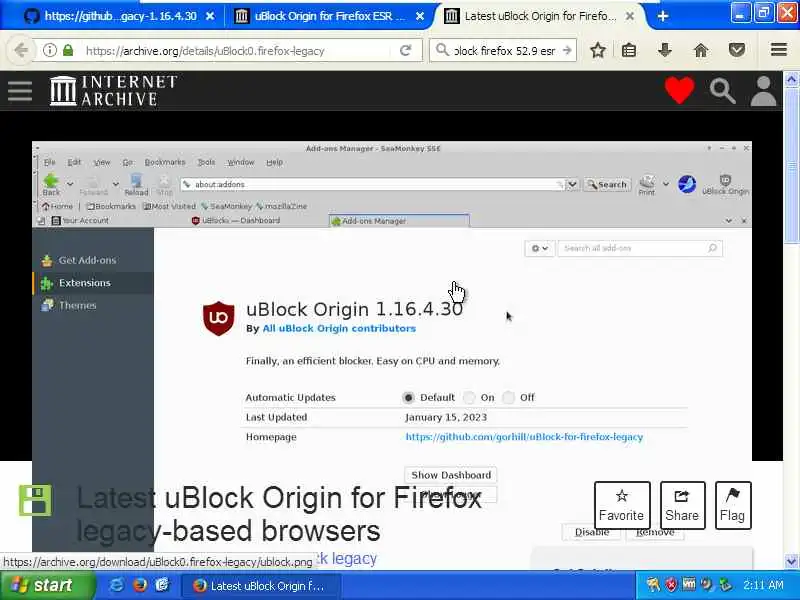Open the Internet Archive site hamburger menu
The width and height of the screenshot is (800, 600).
point(20,91)
